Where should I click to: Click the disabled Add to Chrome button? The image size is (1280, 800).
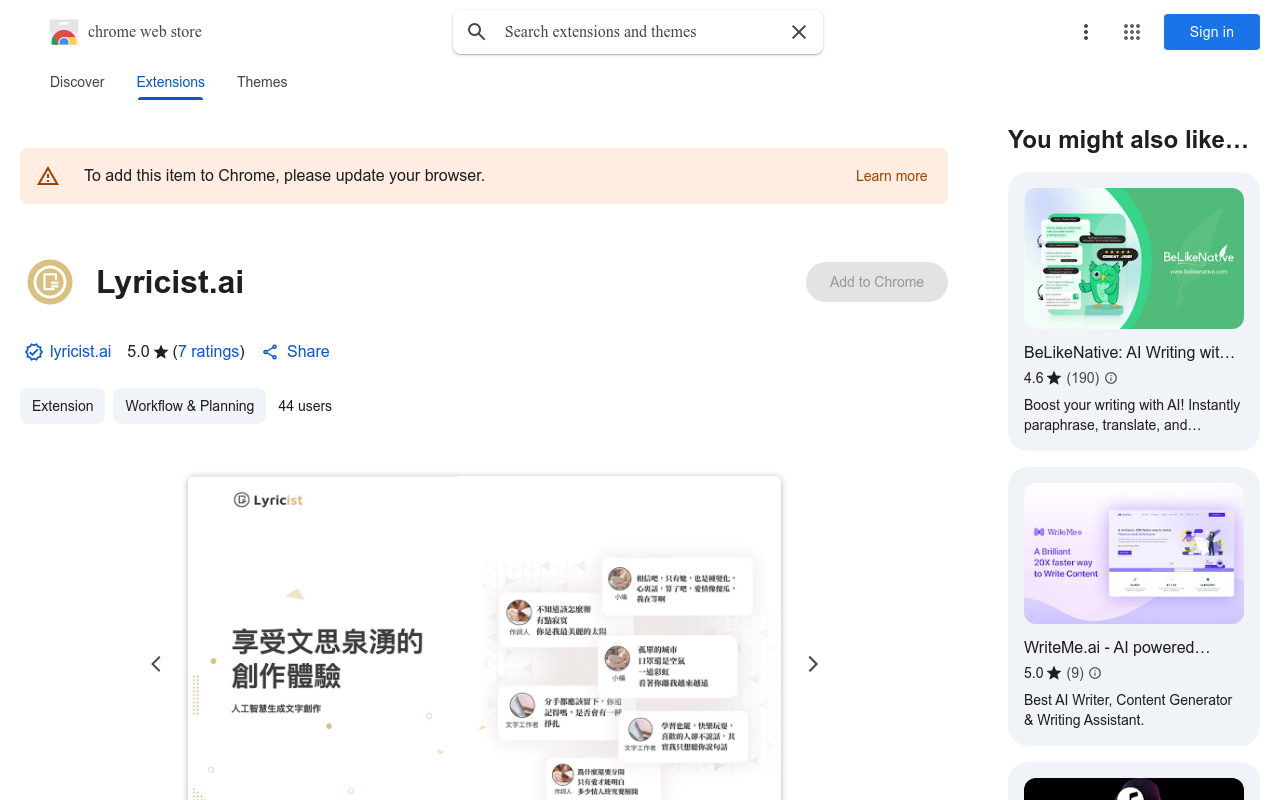click(877, 282)
